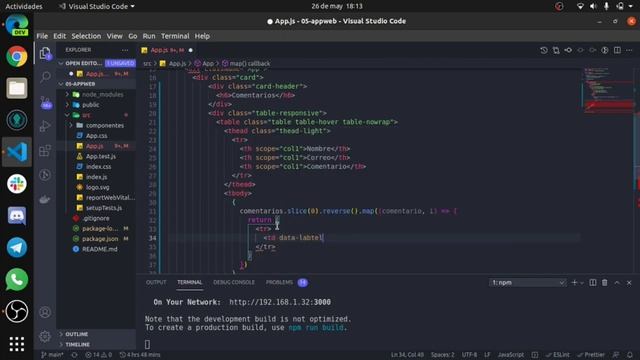Open WhatsApp from the dock
Screen dimensions: 640x360
[x=17, y=279]
